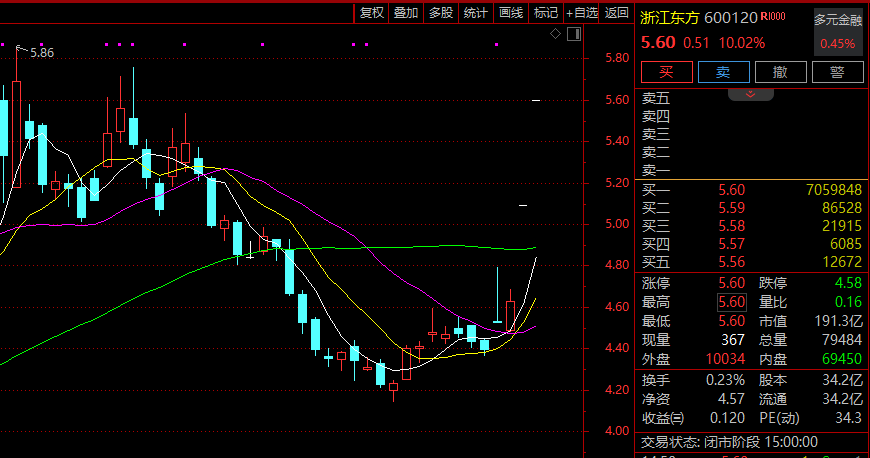
Task: Select 买四 bid price 5.57
Action: [732, 244]
